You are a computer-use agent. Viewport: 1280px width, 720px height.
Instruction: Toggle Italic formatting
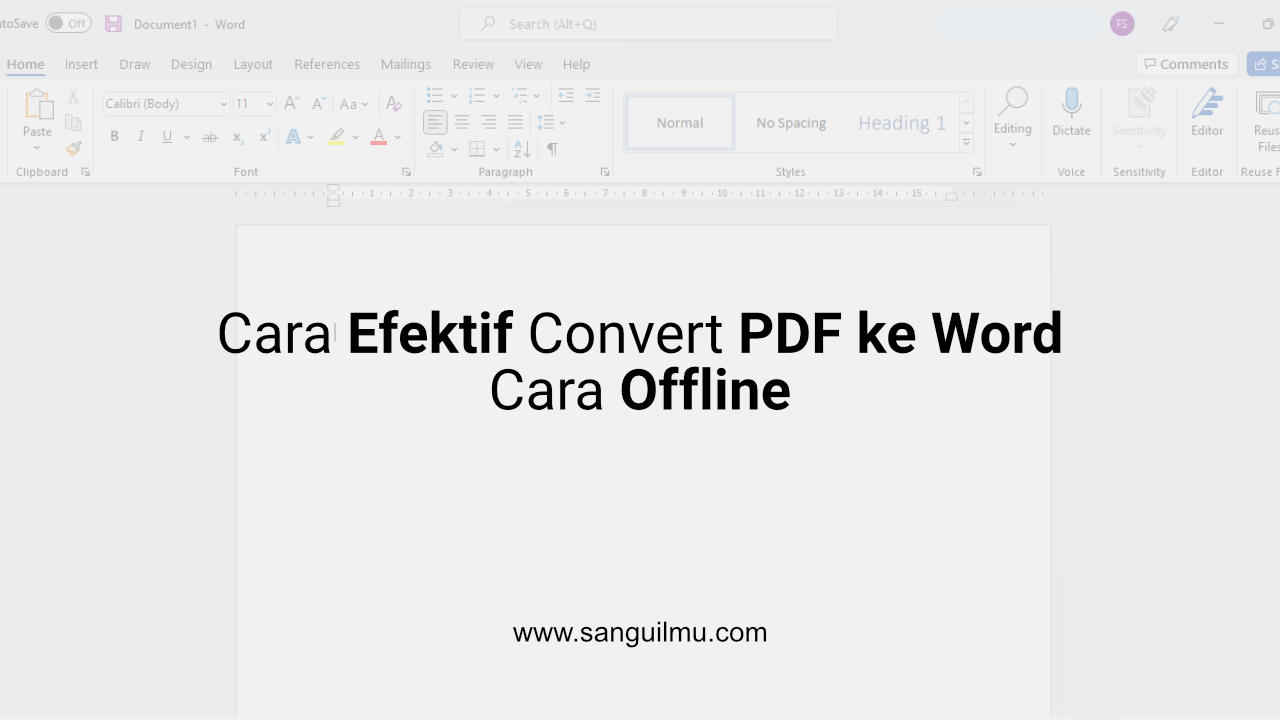point(140,137)
